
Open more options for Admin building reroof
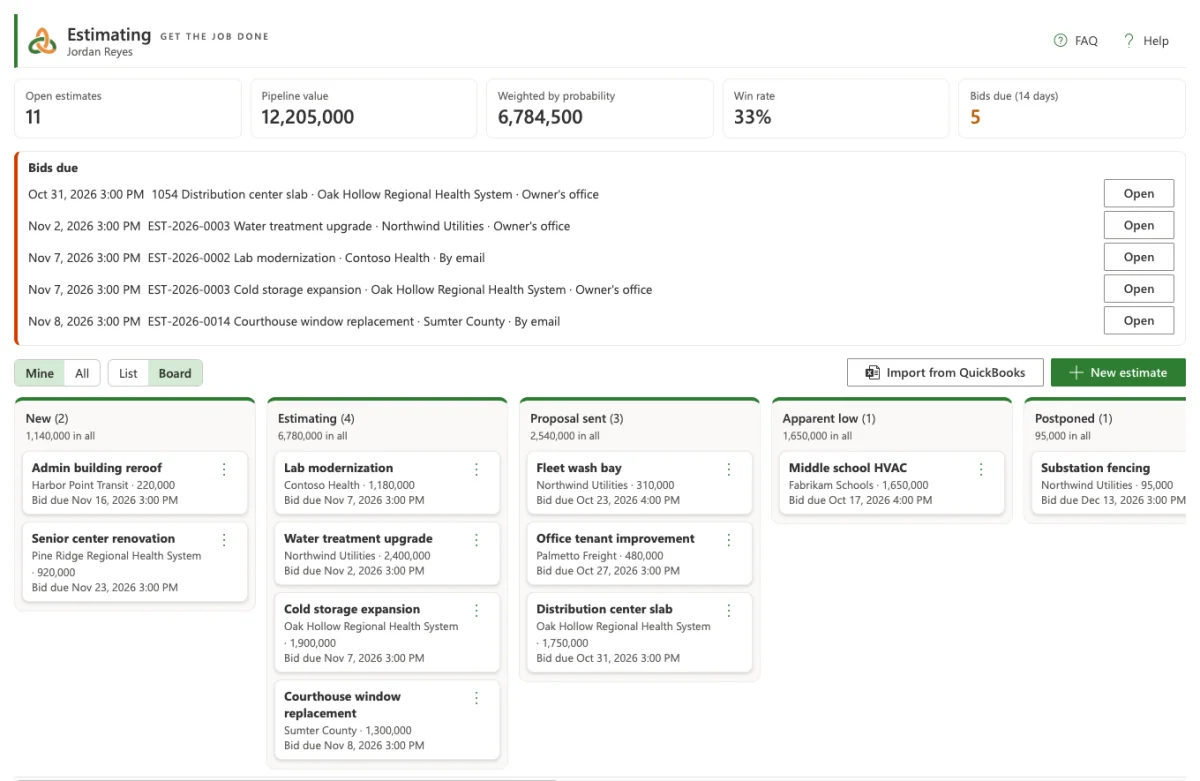(224, 469)
